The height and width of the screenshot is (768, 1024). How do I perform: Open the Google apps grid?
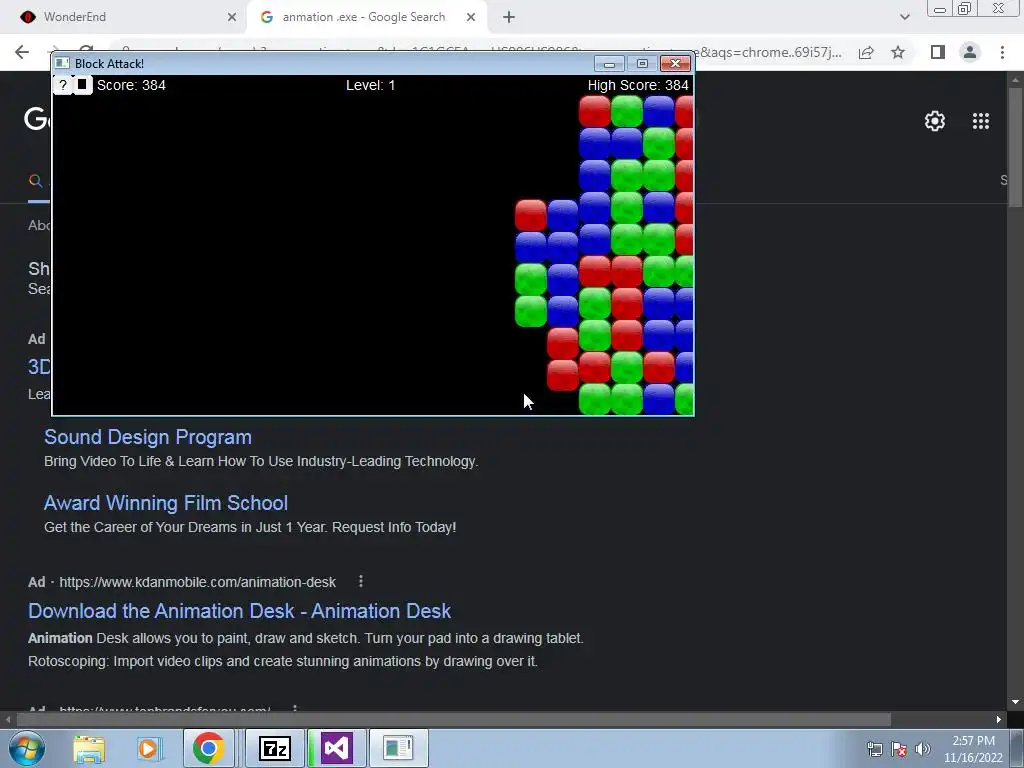click(x=981, y=121)
